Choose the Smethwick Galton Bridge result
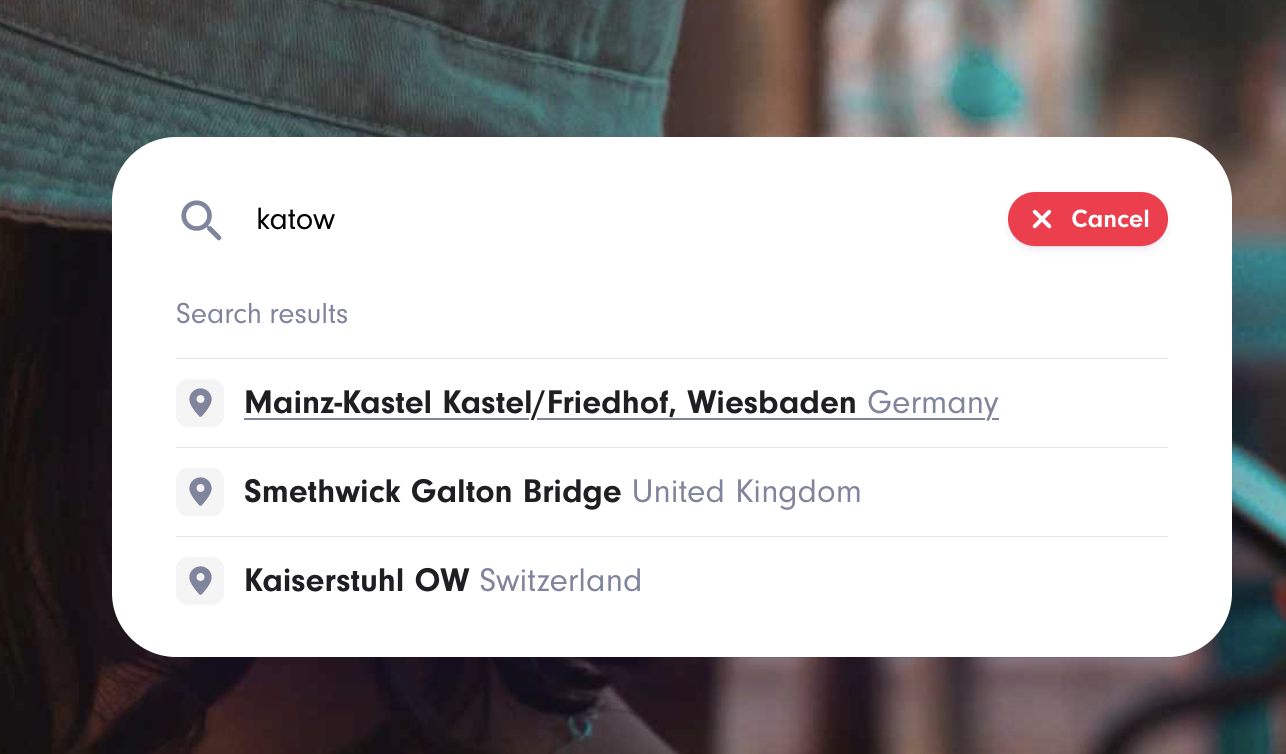This screenshot has height=754, width=1286. (432, 492)
